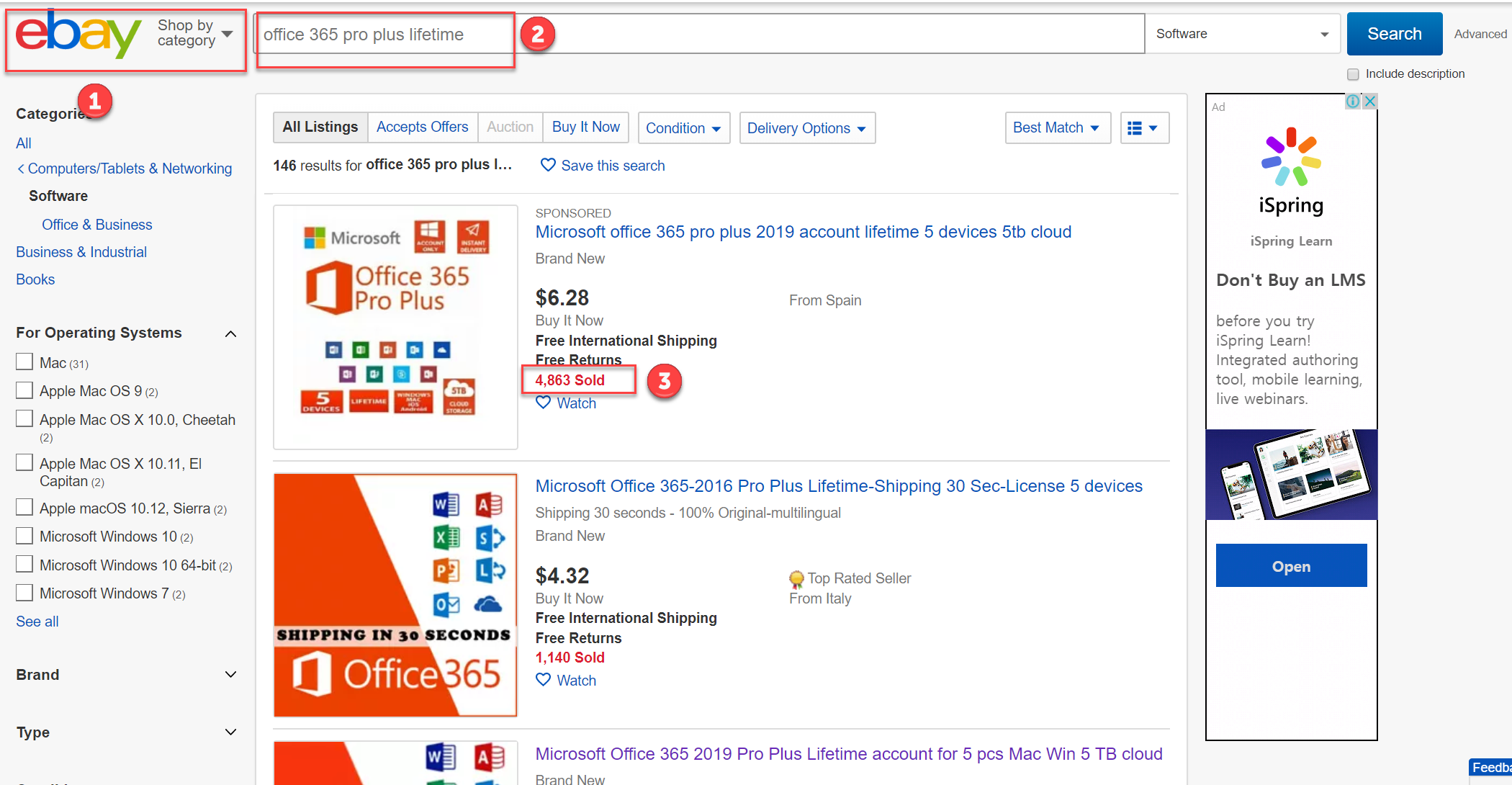
Task: Click the Search button
Action: click(x=1393, y=33)
